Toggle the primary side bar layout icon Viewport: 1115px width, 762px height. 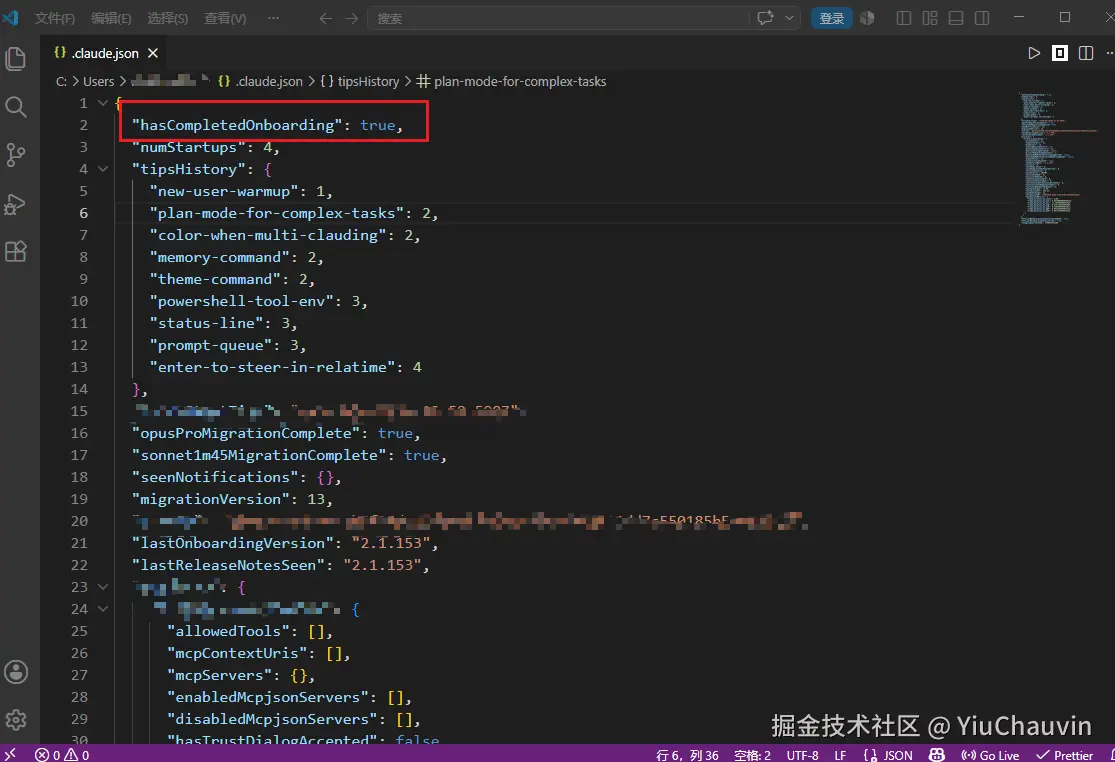904,18
